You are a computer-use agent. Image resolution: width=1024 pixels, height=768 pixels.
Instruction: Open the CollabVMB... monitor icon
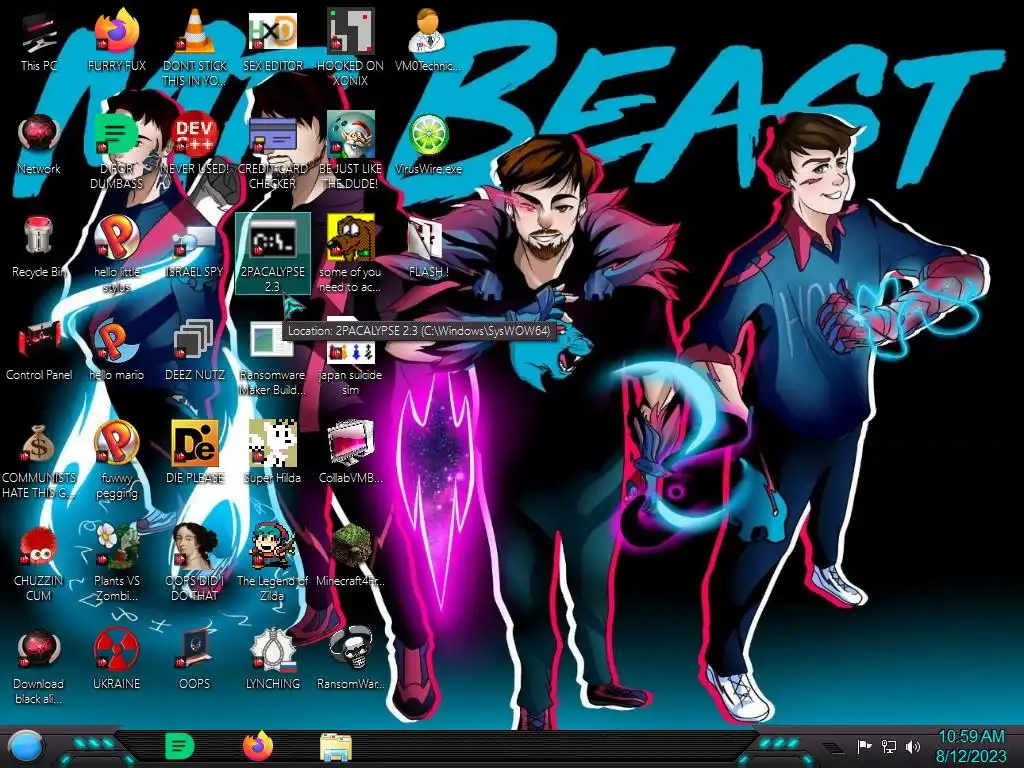coord(351,453)
